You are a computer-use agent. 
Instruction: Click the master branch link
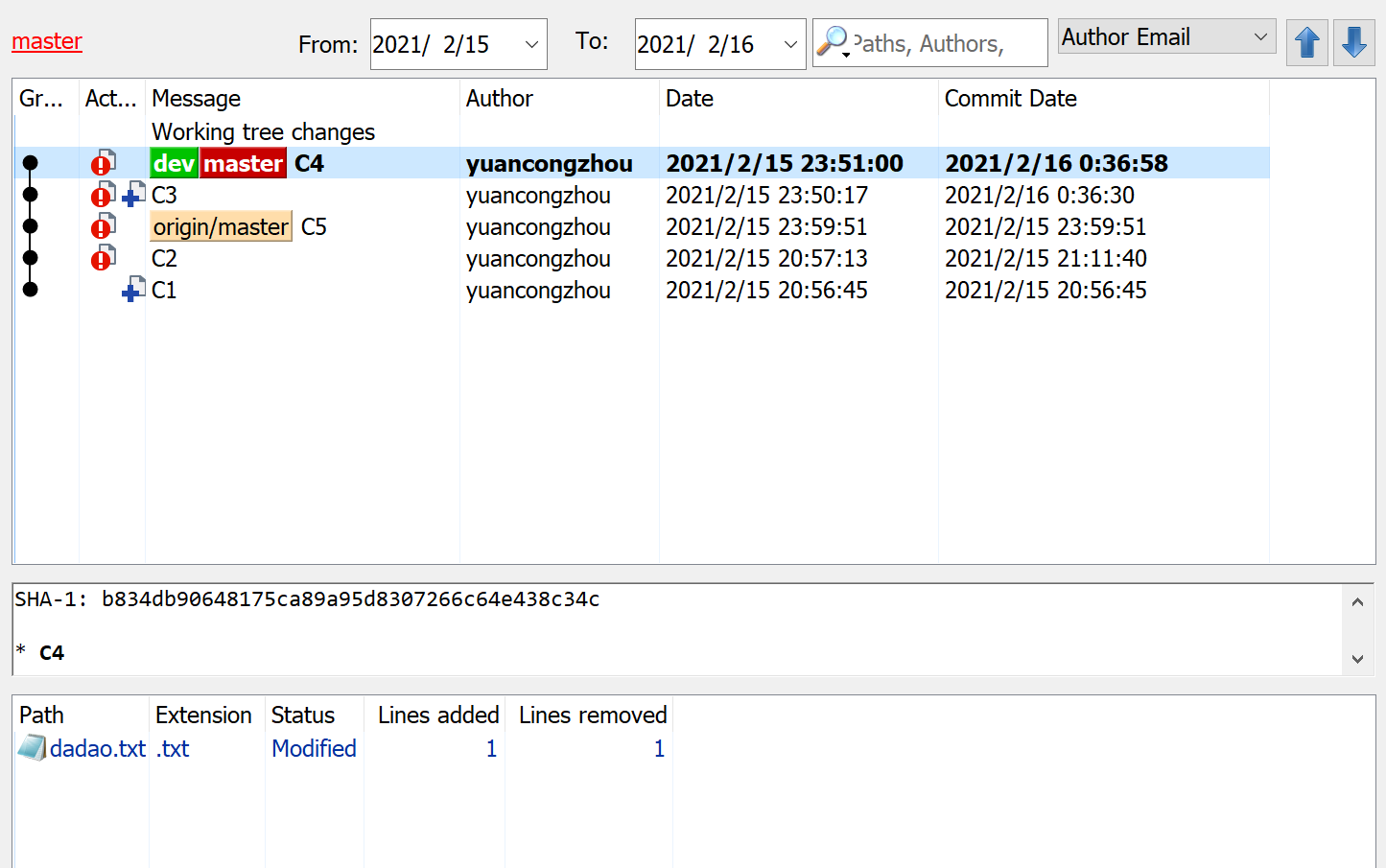point(47,41)
